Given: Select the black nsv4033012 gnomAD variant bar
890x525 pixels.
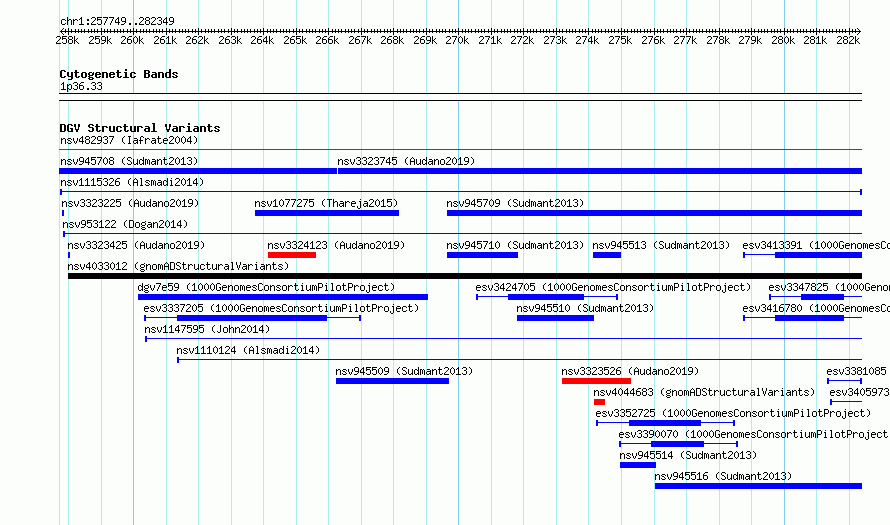Looking at the screenshot, I should coord(465,276).
